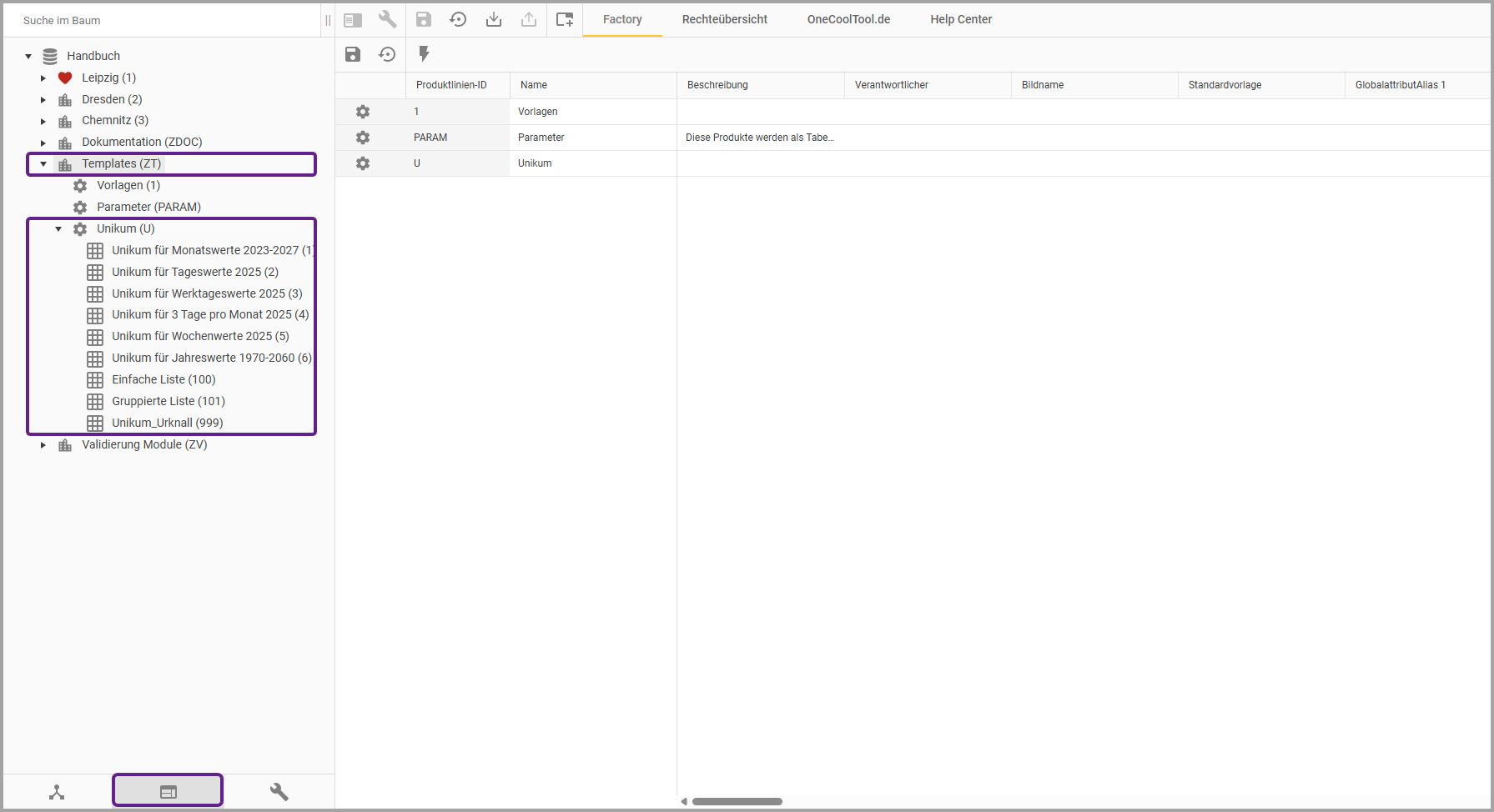Click the wrench icon at bottom left
This screenshot has width=1494, height=812.
tap(279, 792)
